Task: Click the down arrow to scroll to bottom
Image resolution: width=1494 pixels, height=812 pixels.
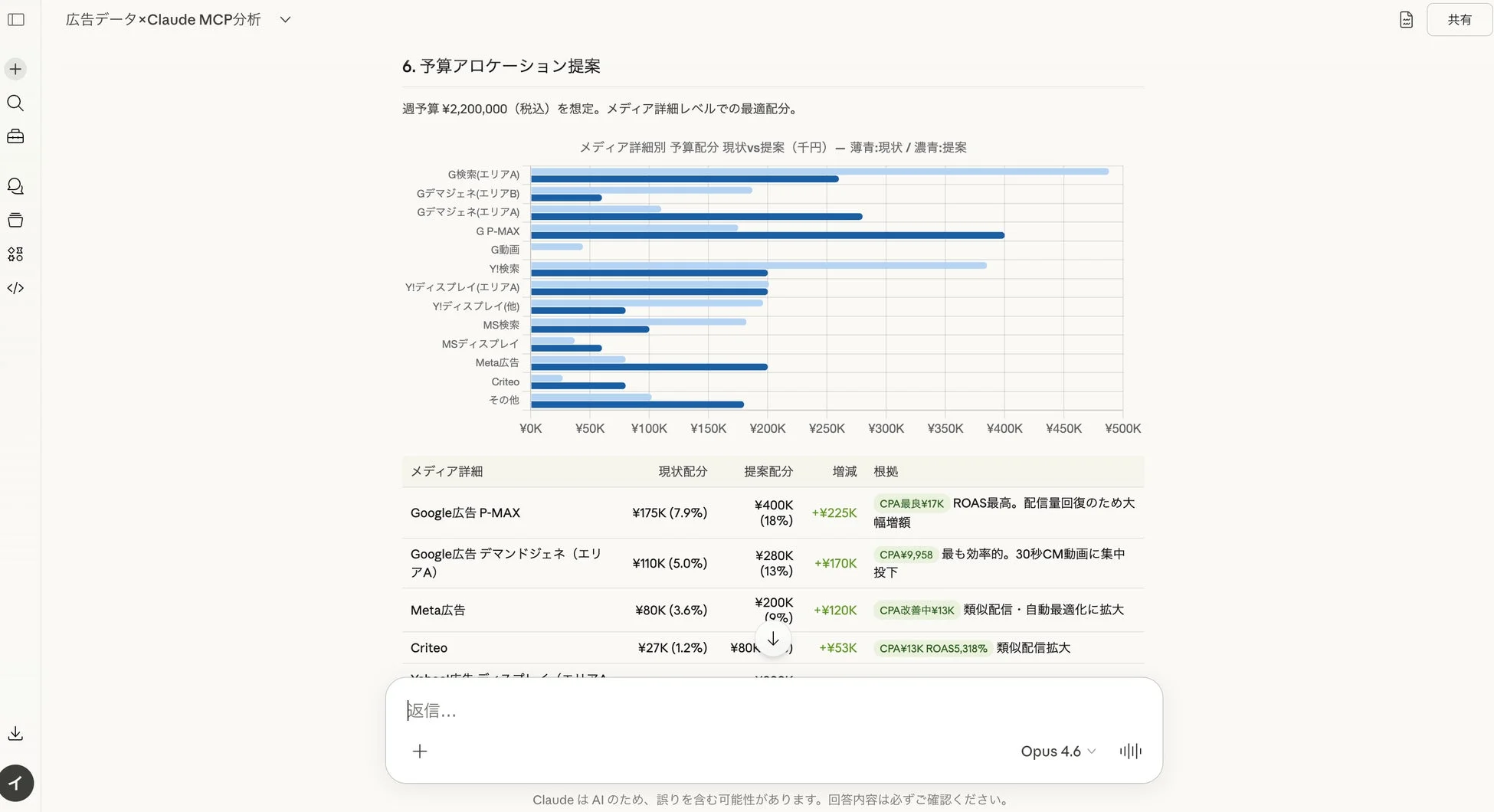Action: pos(773,639)
